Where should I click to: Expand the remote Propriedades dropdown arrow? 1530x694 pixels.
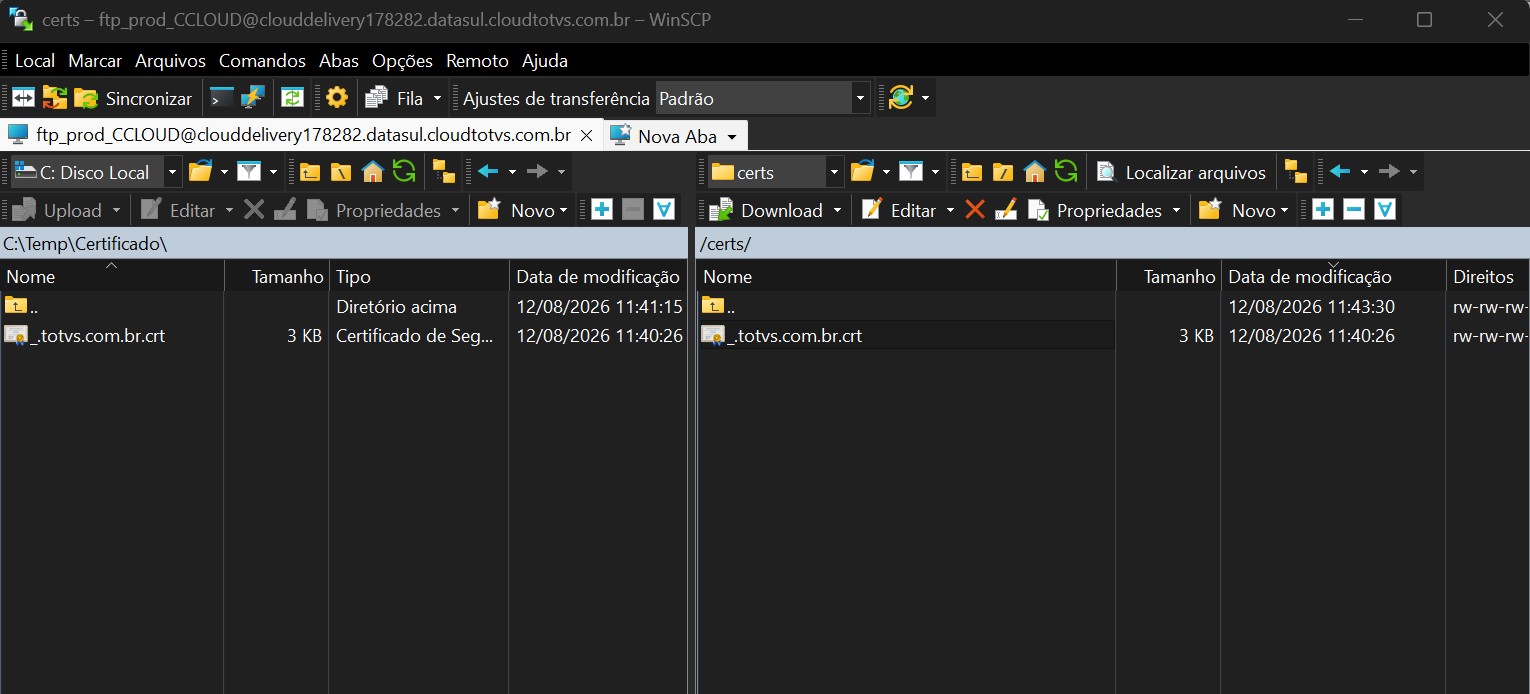point(1176,210)
